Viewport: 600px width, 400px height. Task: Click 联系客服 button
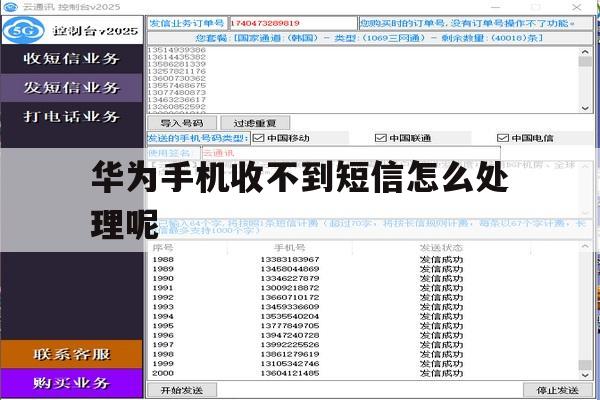pos(72,354)
